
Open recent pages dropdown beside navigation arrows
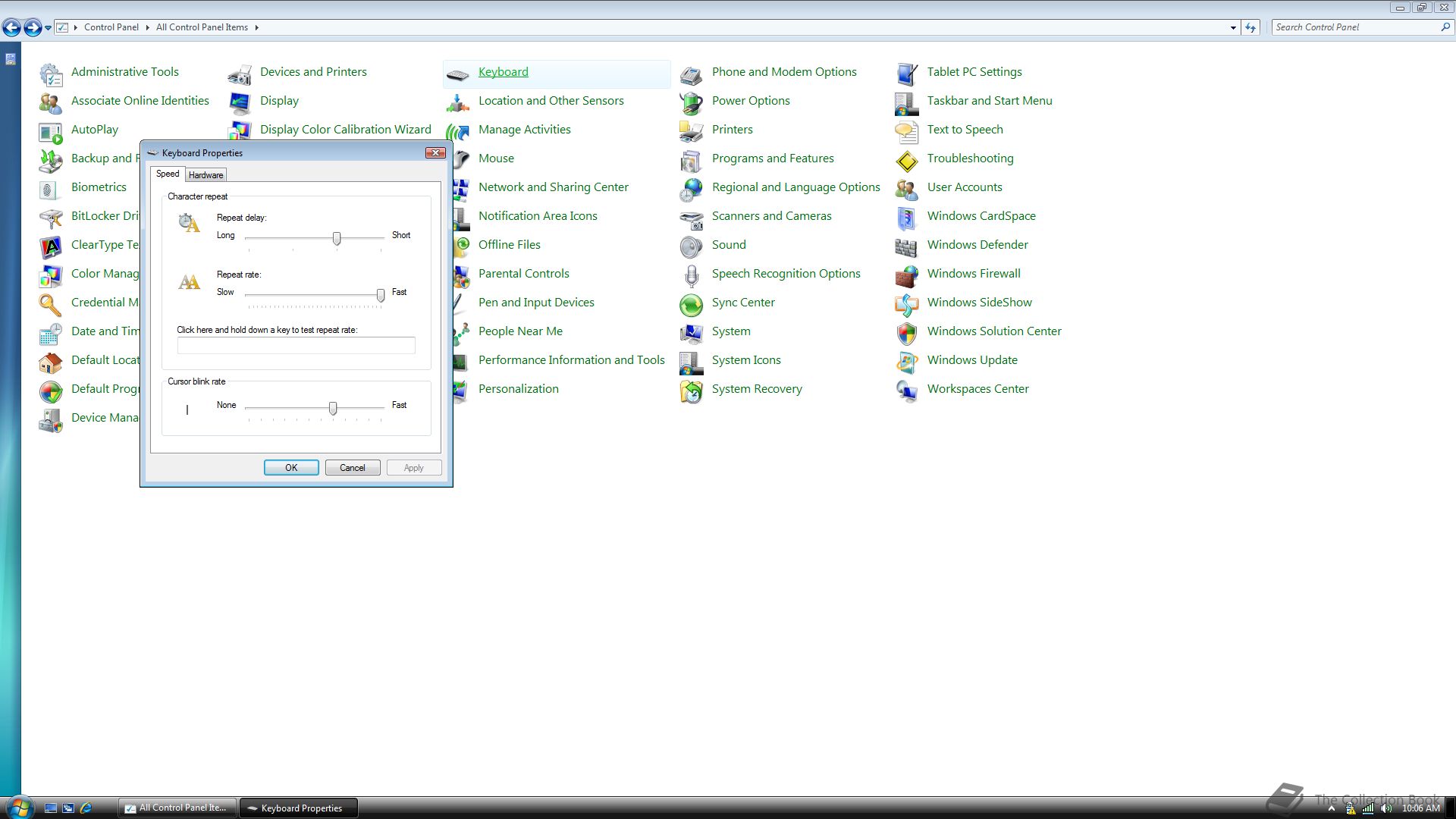click(48, 28)
